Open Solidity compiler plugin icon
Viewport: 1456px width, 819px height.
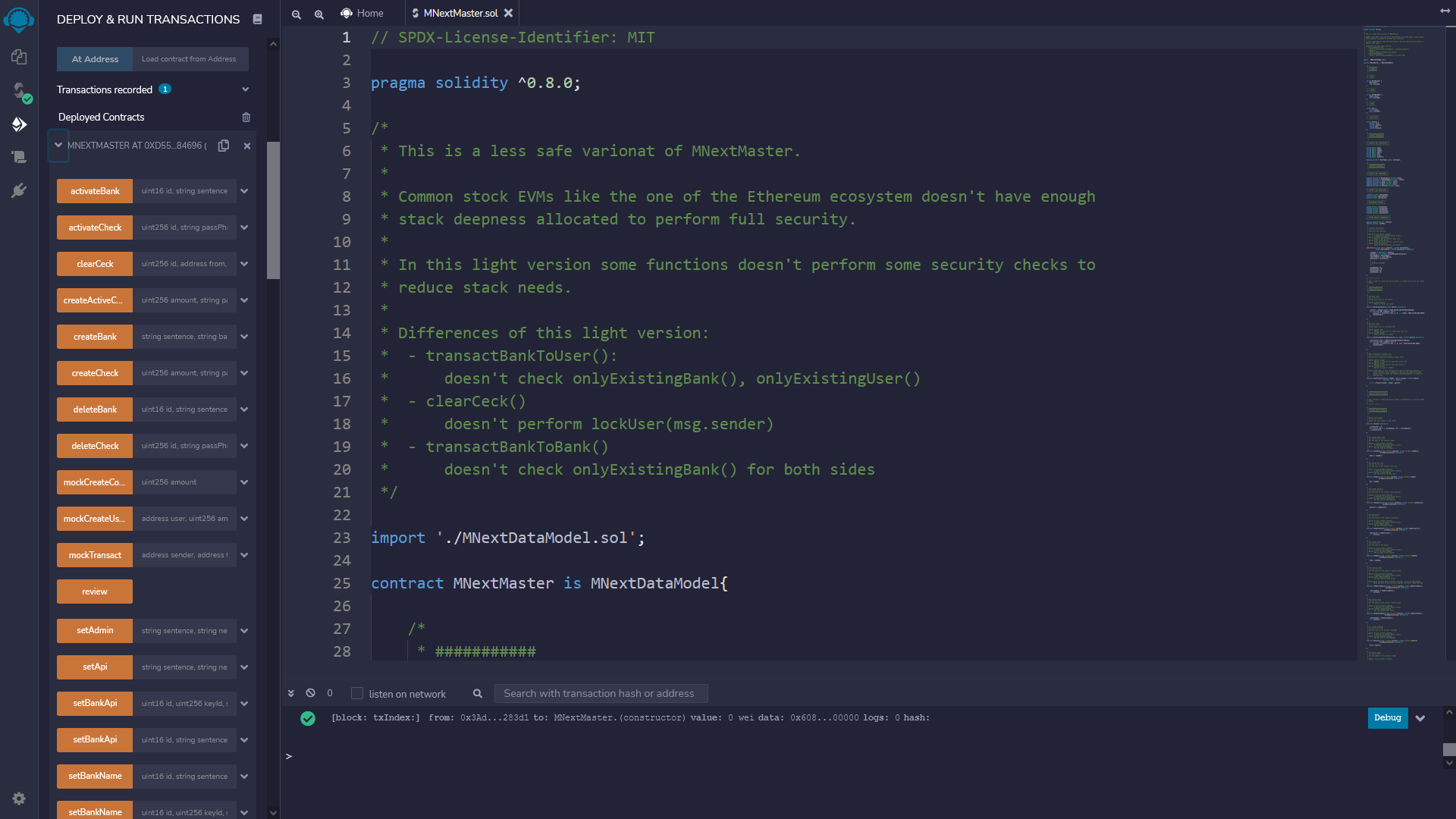pyautogui.click(x=19, y=91)
